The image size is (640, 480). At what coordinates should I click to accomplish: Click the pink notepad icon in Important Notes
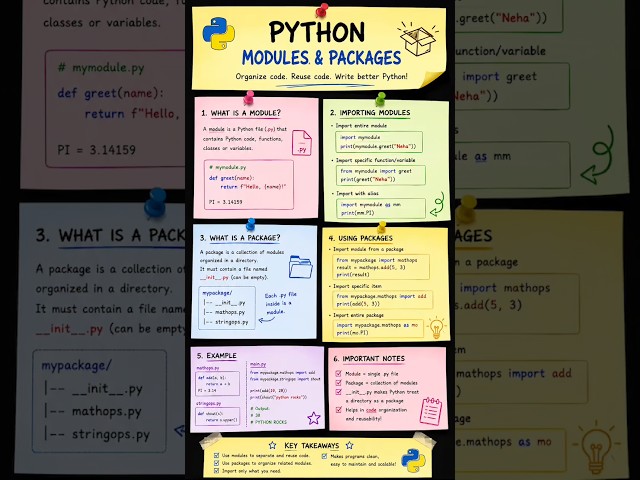click(x=431, y=411)
